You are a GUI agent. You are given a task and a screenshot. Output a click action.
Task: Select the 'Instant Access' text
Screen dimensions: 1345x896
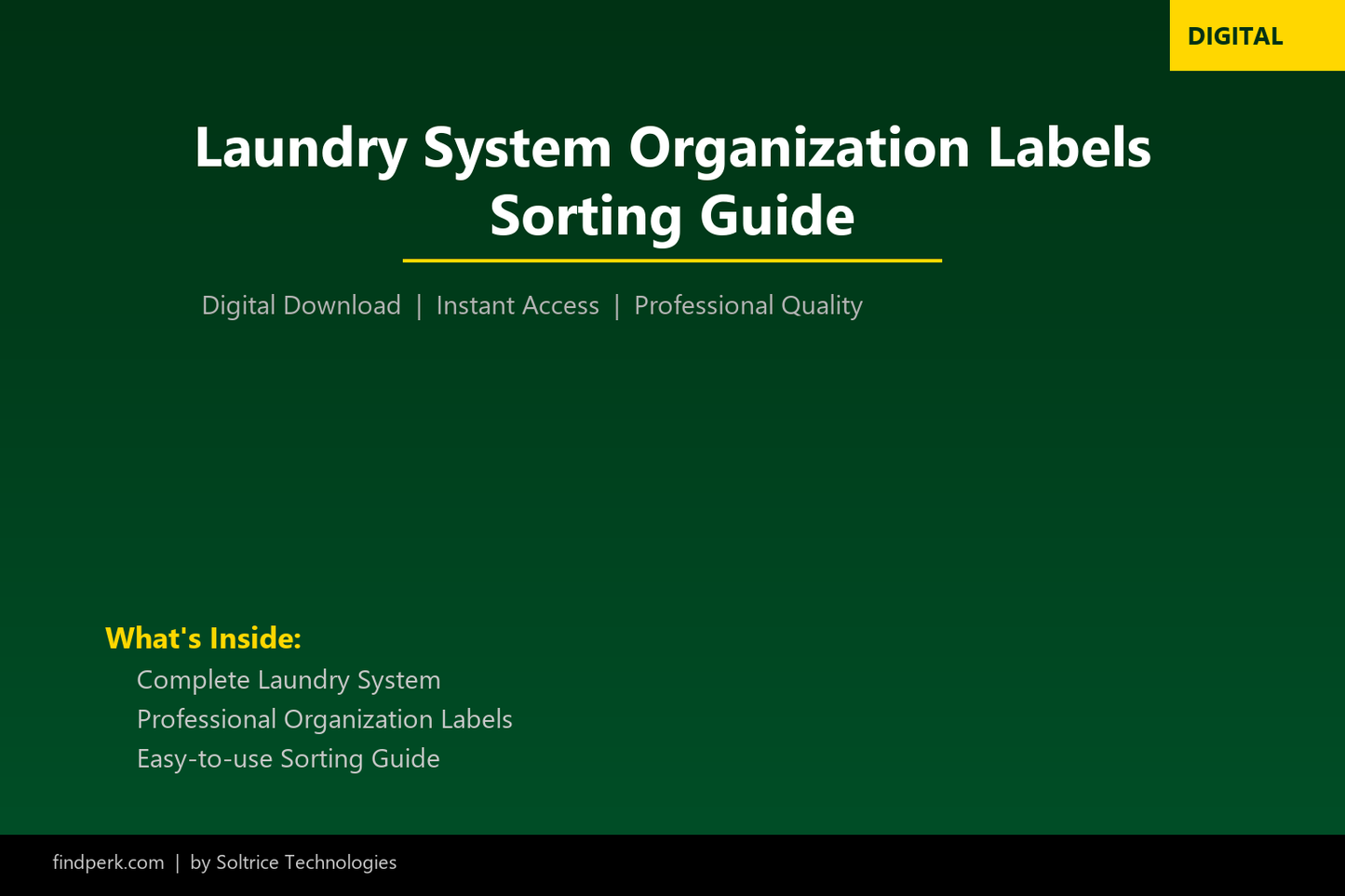click(x=518, y=306)
